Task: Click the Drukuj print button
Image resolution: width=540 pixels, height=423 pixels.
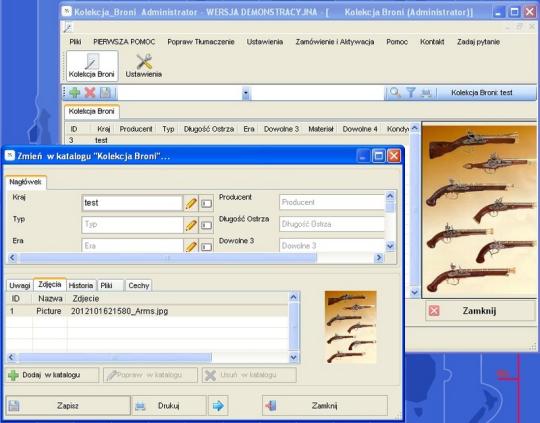Action: point(169,406)
